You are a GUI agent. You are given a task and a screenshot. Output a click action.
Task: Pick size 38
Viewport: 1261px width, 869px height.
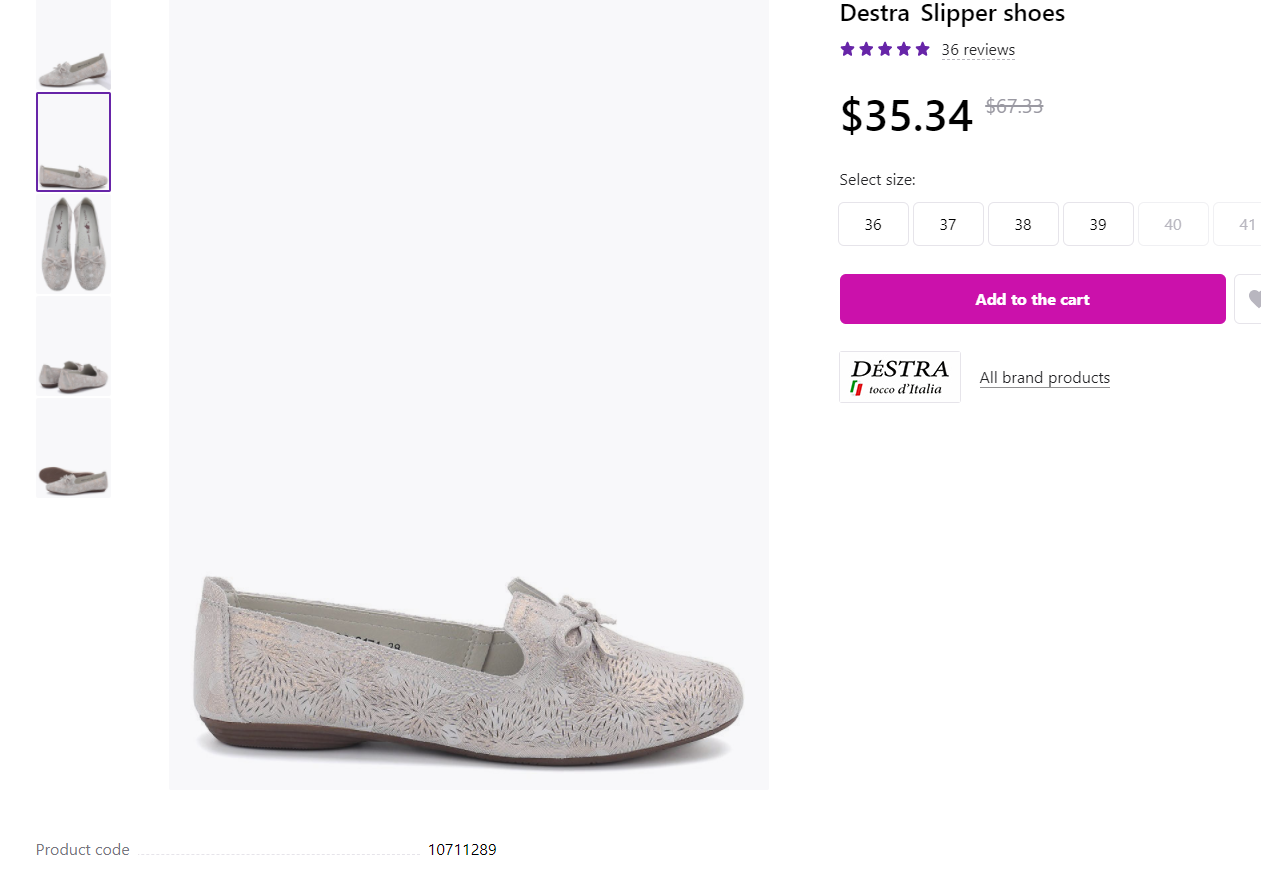(1023, 224)
